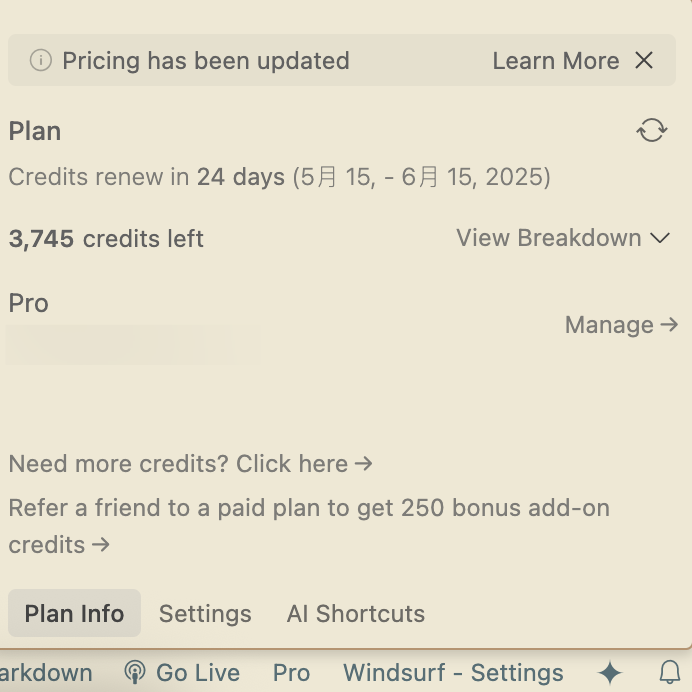Screen dimensions: 692x692
Task: Click the Go Live broadcast icon
Action: (x=135, y=673)
